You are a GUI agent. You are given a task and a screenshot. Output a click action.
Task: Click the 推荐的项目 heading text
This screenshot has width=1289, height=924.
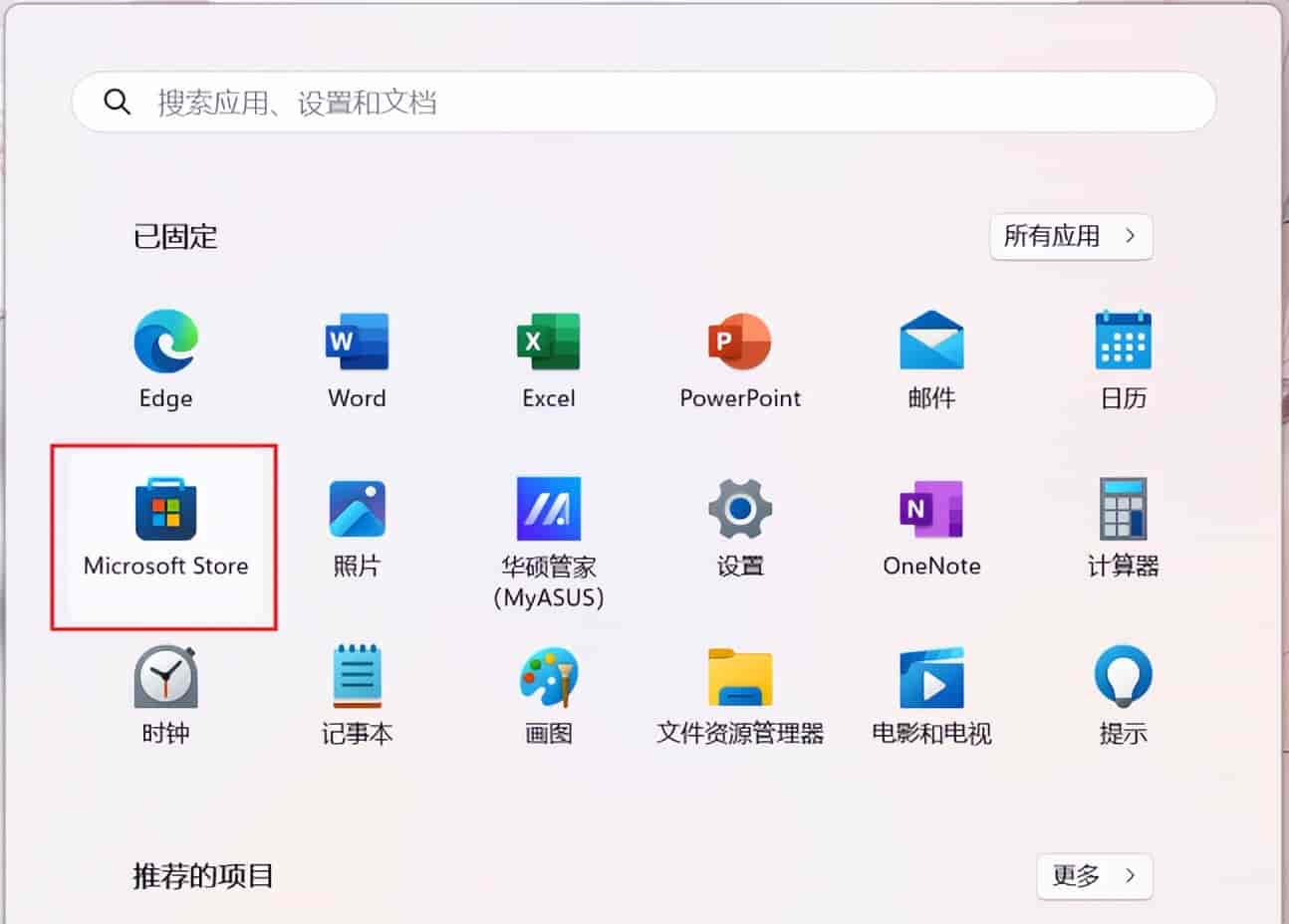click(x=203, y=876)
